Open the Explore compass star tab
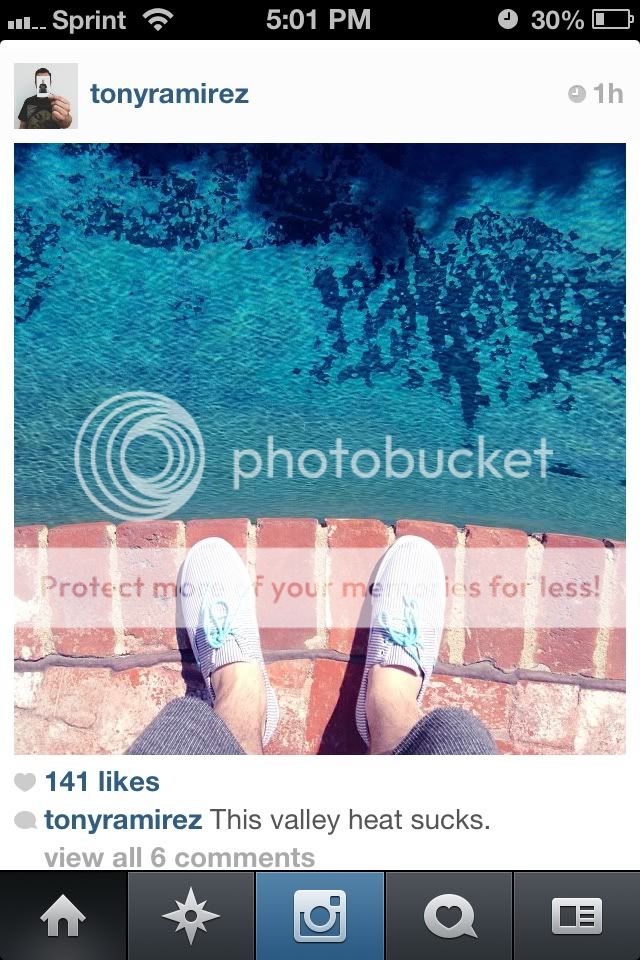Viewport: 640px width, 960px height. (x=190, y=915)
